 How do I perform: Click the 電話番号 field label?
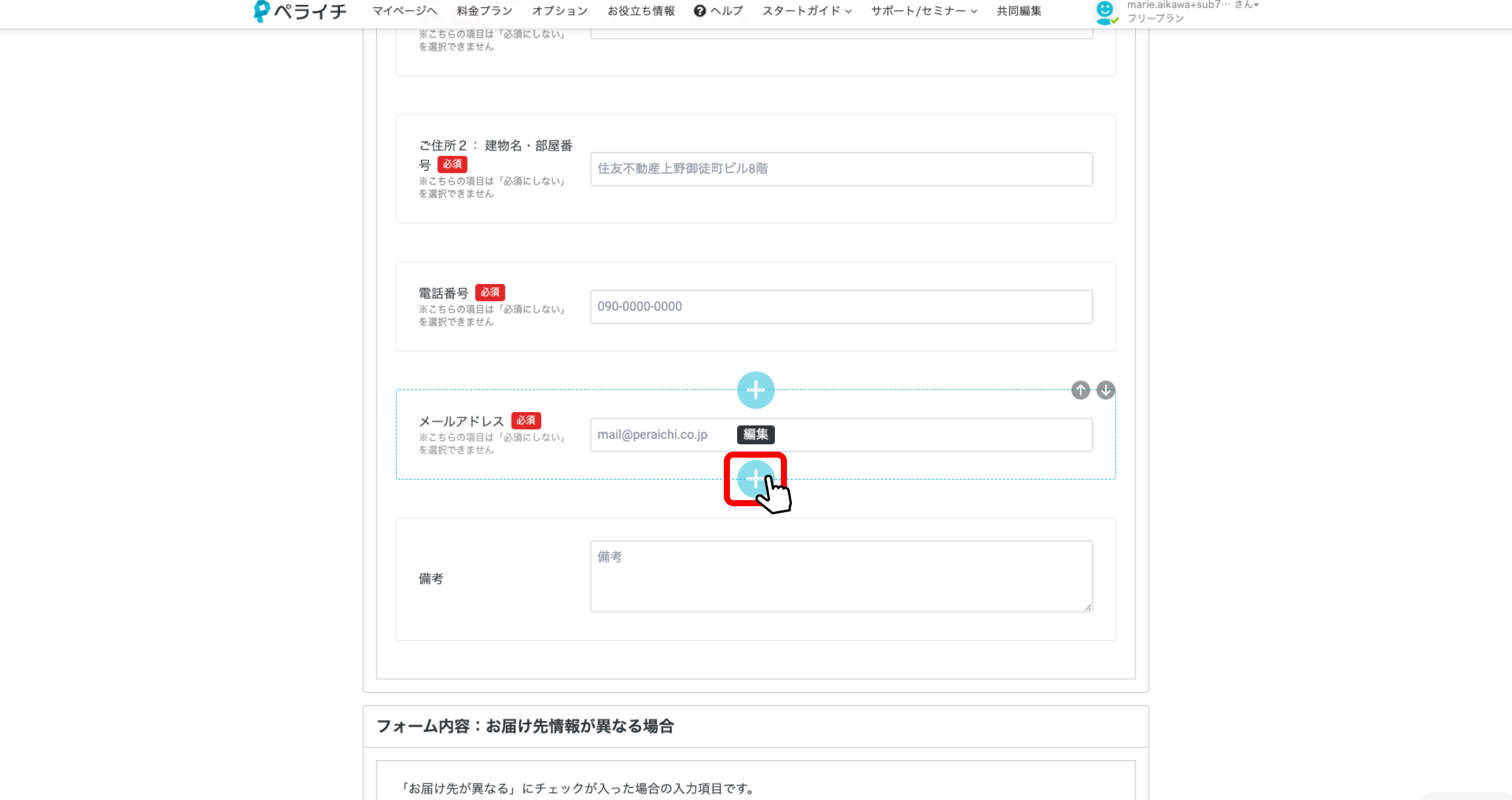tap(443, 293)
